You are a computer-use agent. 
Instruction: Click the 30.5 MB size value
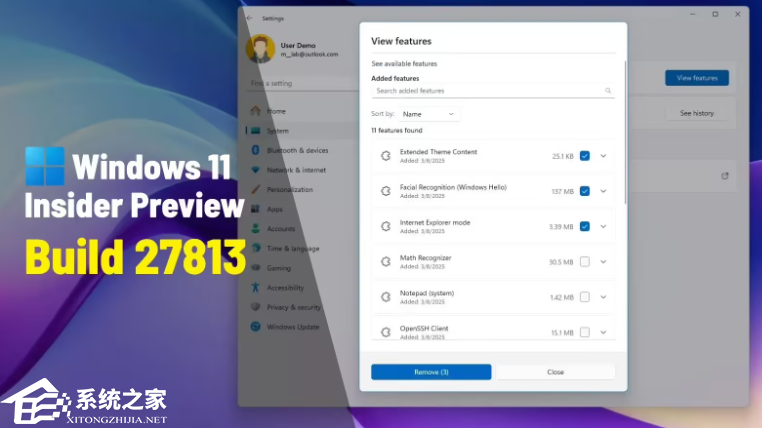[561, 262]
